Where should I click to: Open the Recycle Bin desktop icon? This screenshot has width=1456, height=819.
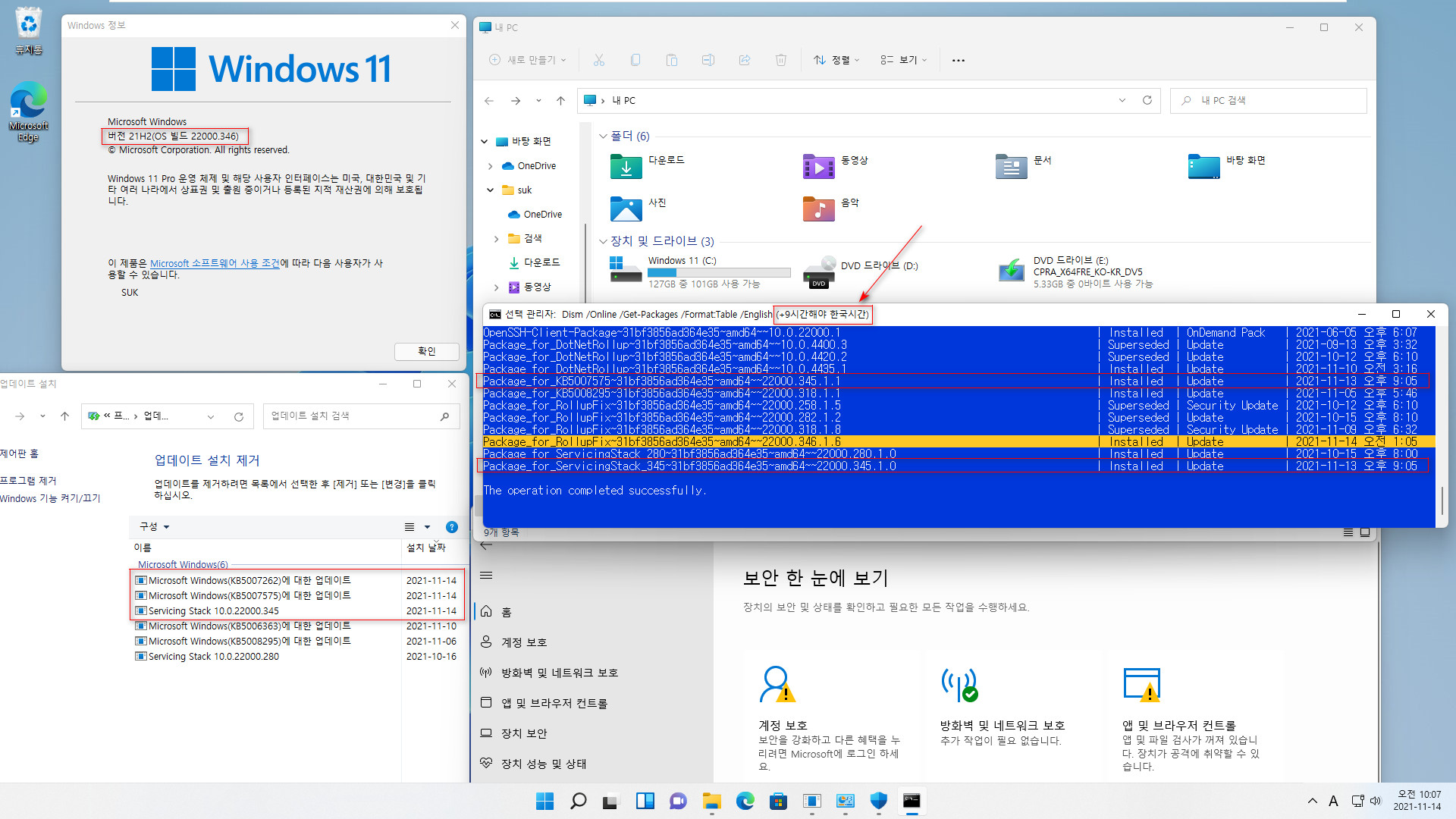28,30
